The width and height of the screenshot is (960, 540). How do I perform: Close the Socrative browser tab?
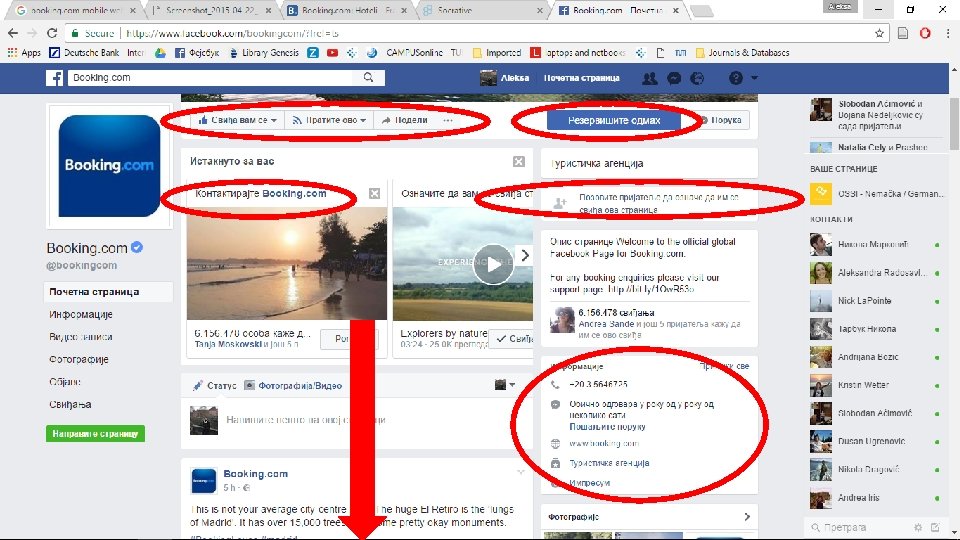[539, 10]
